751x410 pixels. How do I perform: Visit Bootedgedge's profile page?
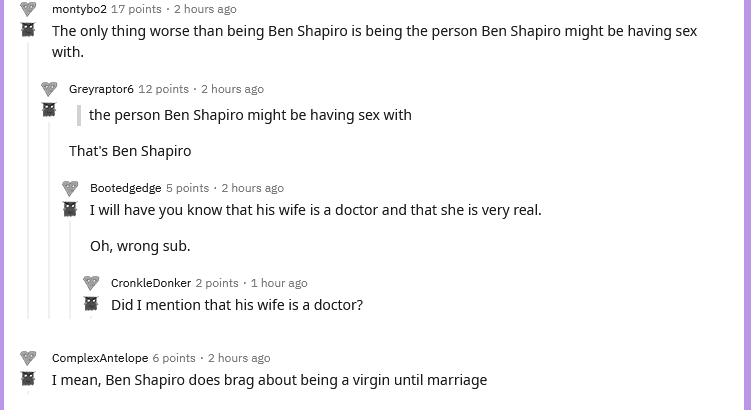coord(125,188)
